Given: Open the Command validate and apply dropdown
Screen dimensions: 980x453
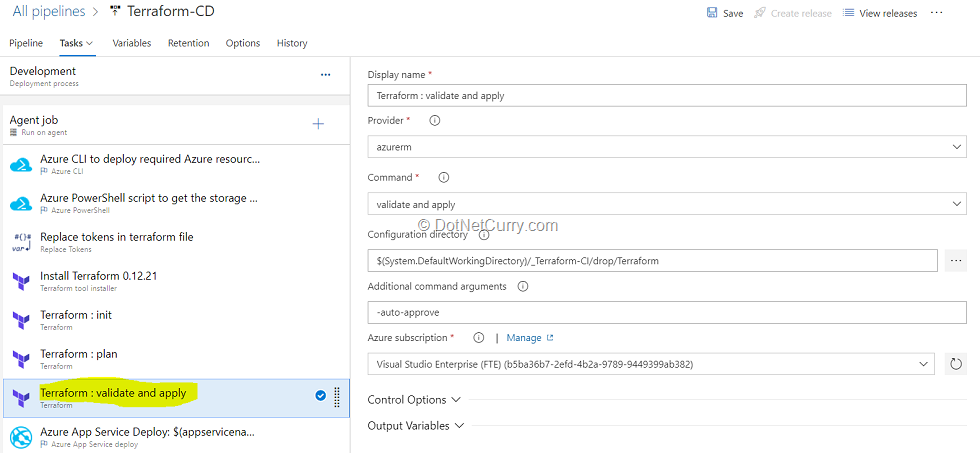Looking at the screenshot, I should [x=667, y=204].
